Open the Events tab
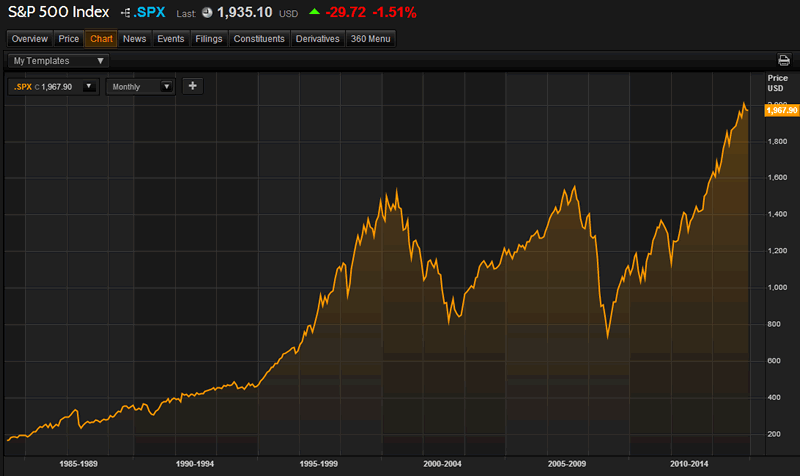The width and height of the screenshot is (800, 476). pos(170,39)
